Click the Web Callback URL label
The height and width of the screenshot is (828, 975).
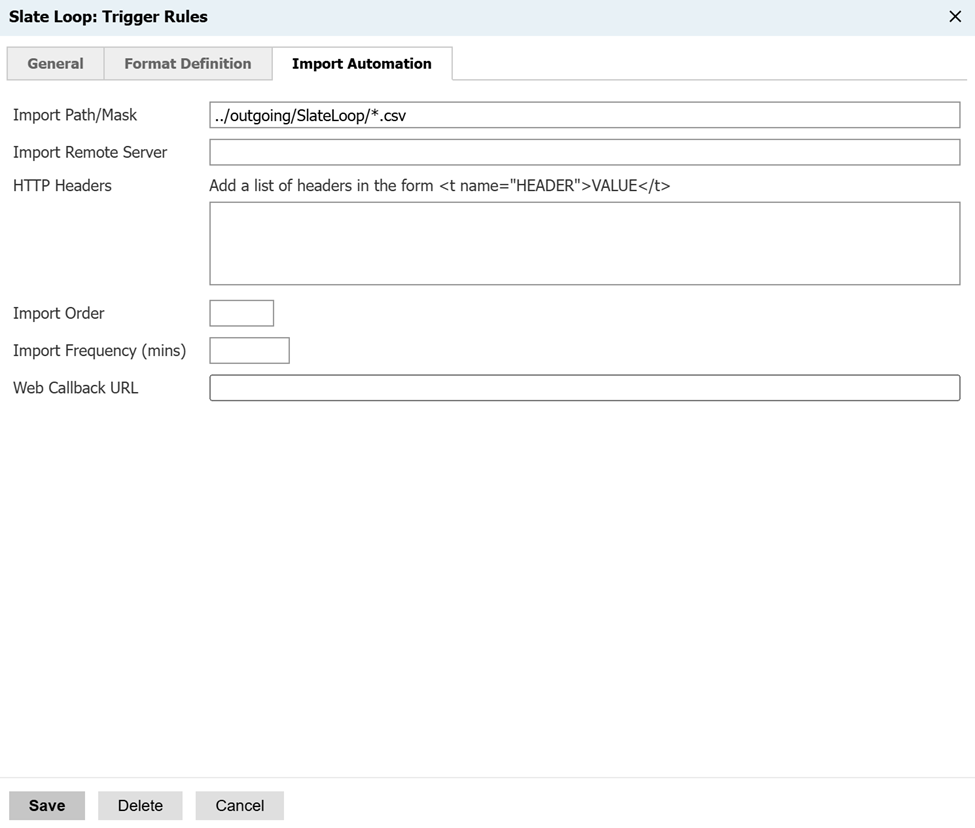[x=75, y=388]
